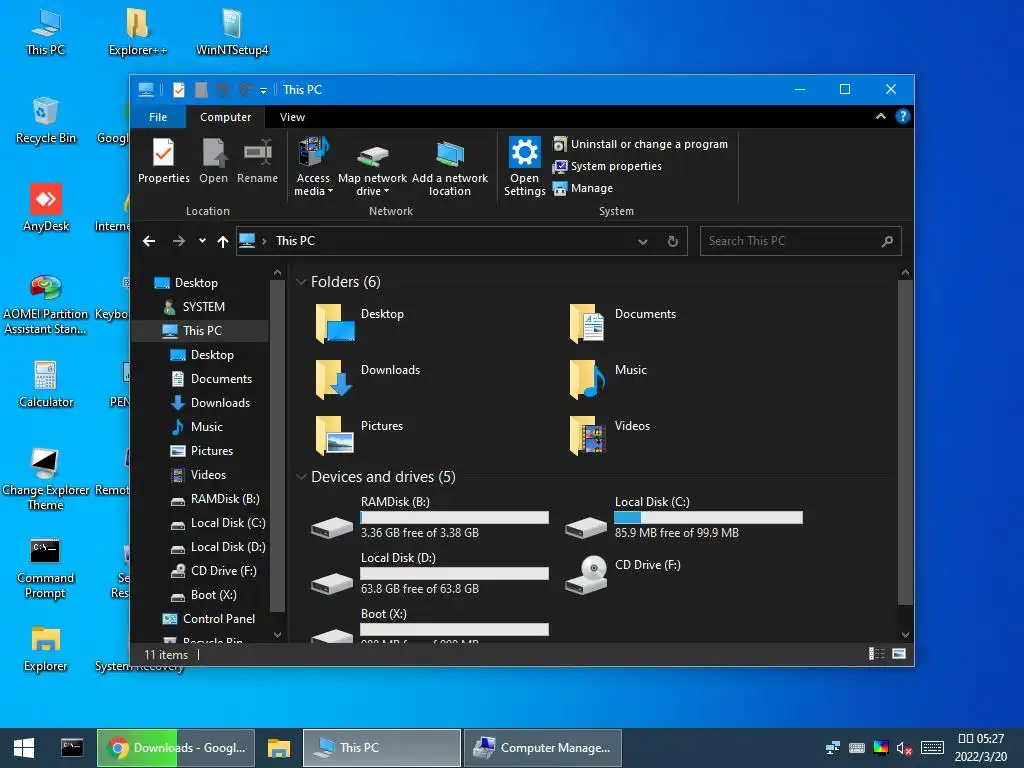This screenshot has width=1024, height=768.
Task: Click the main pane vertical scrollbar
Action: pos(905,444)
